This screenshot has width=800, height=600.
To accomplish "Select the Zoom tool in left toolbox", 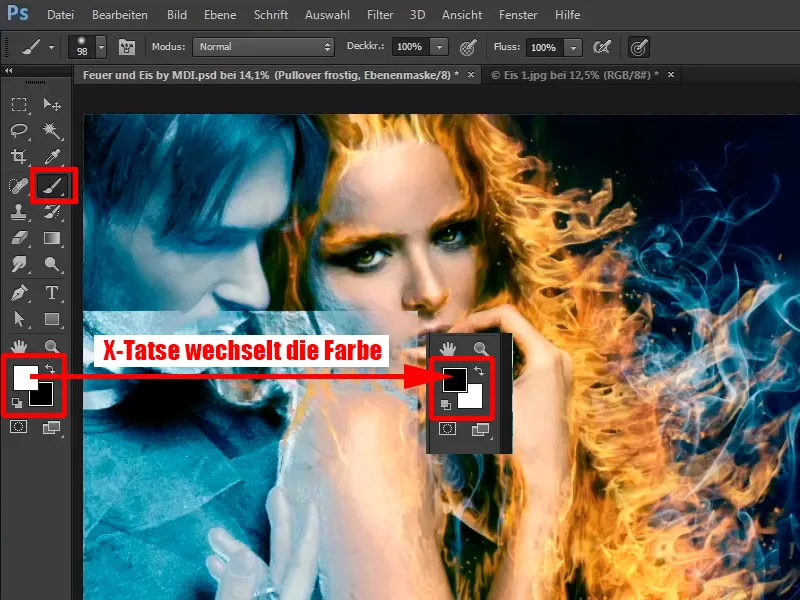I will (52, 347).
